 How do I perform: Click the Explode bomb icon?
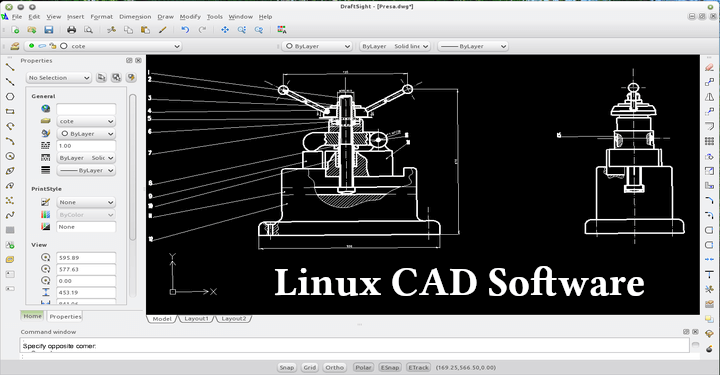(709, 349)
